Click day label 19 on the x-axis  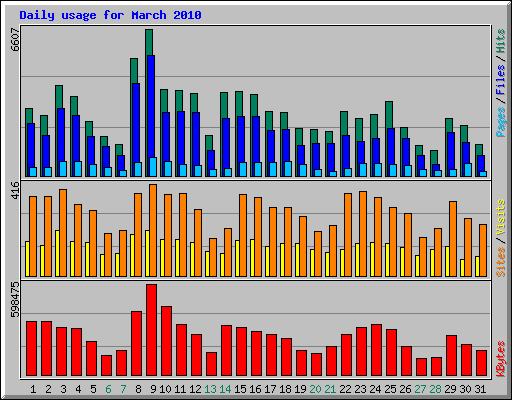tap(300, 389)
